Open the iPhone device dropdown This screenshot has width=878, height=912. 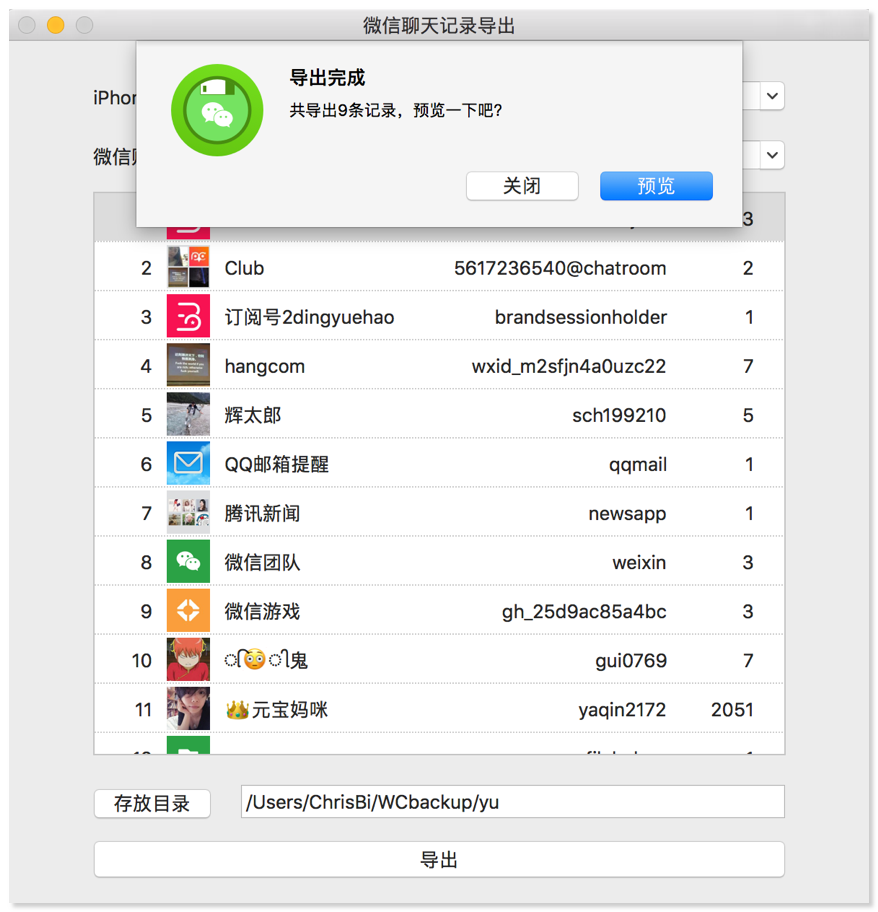(770, 96)
